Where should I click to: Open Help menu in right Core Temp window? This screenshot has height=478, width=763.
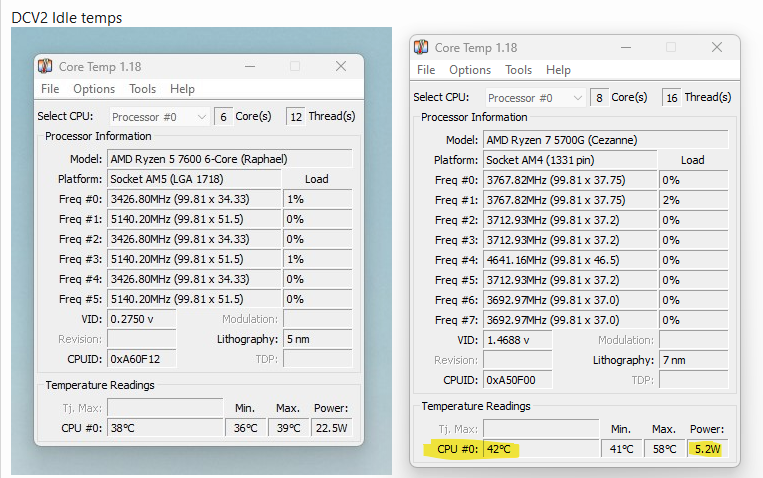(x=558, y=70)
